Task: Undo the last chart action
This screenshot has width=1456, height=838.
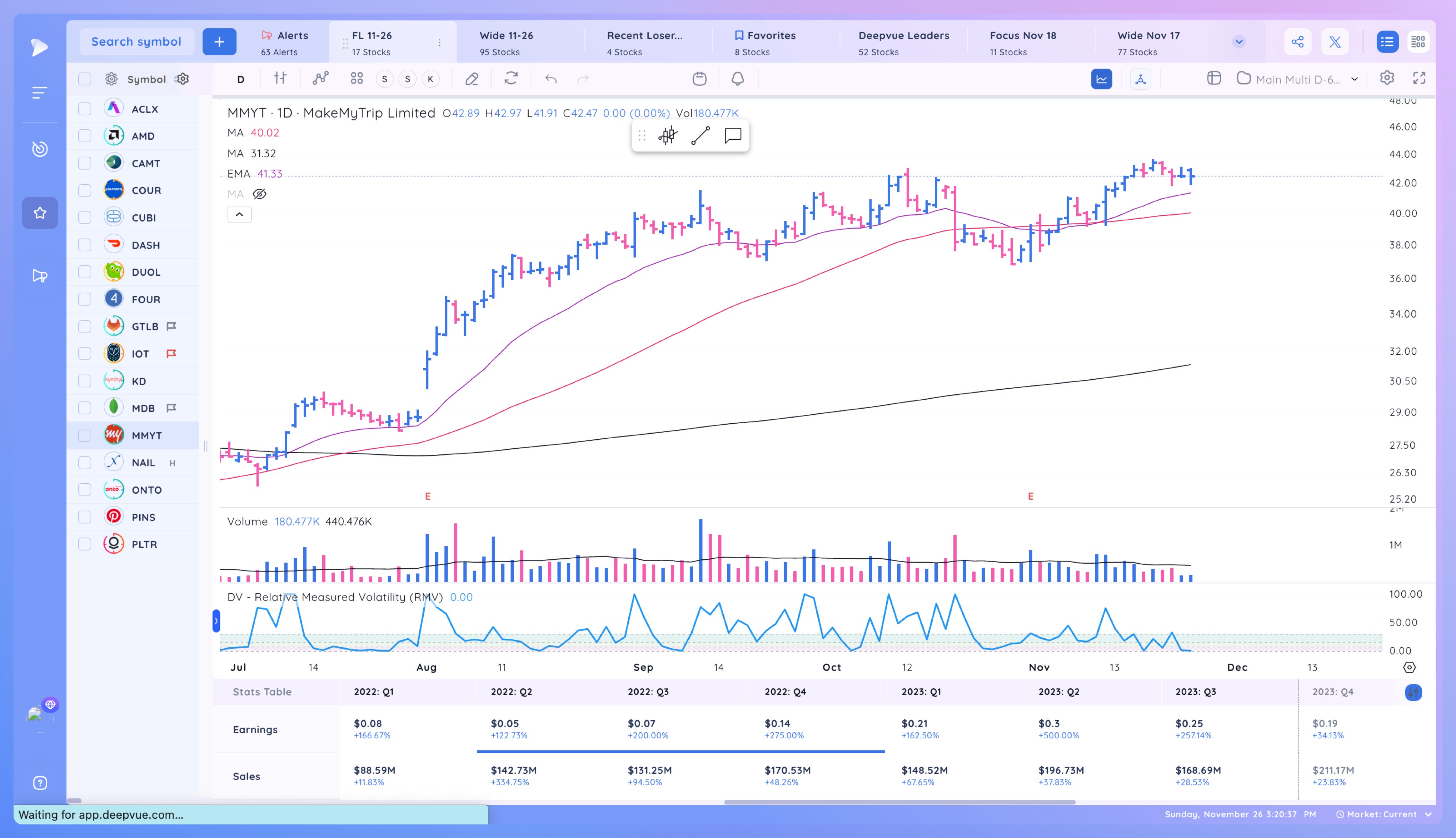Action: pos(551,79)
